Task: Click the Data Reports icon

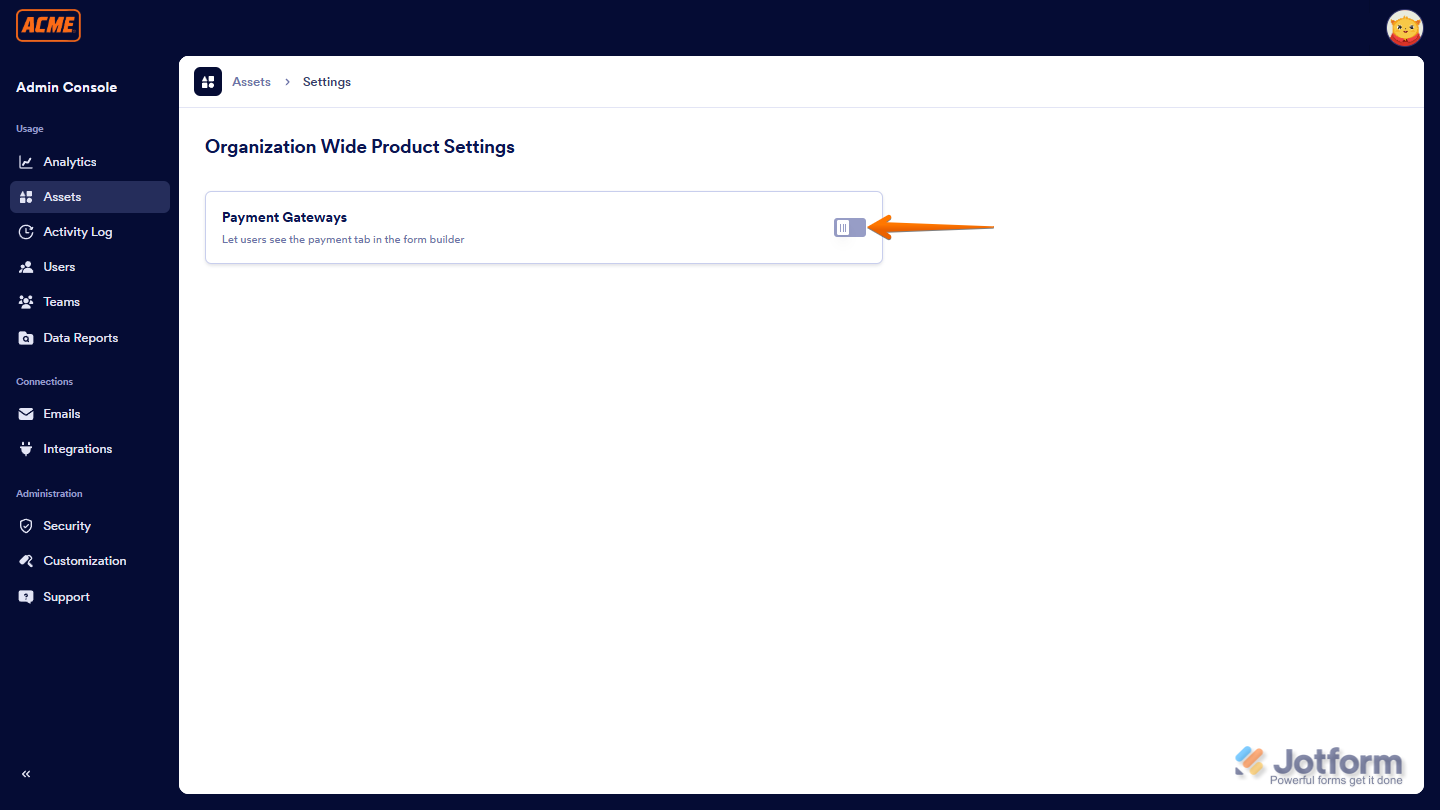Action: click(25, 337)
